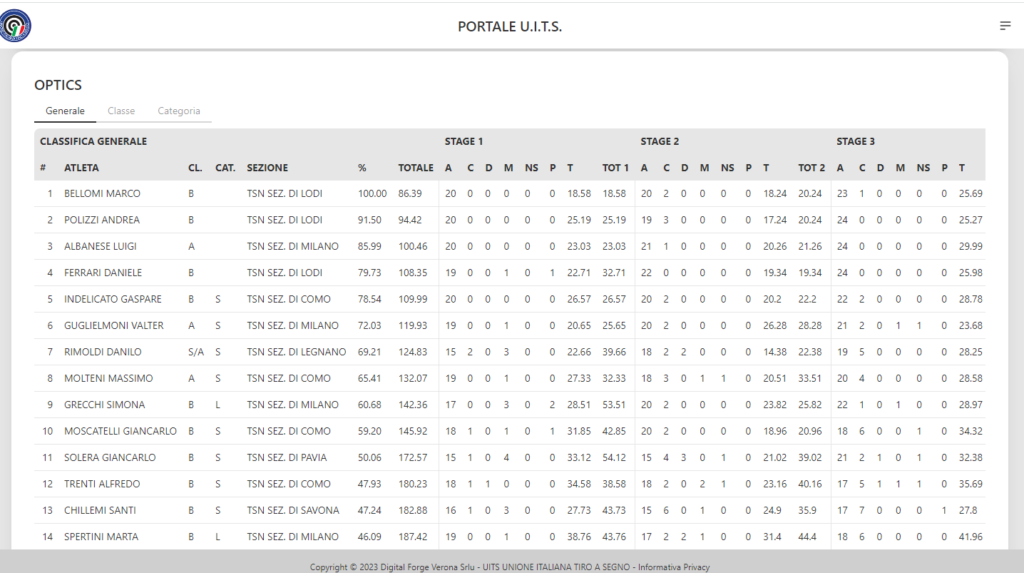Viewport: 1024px width, 573px height.
Task: Click the ATLETA column header
Action: coord(82,168)
